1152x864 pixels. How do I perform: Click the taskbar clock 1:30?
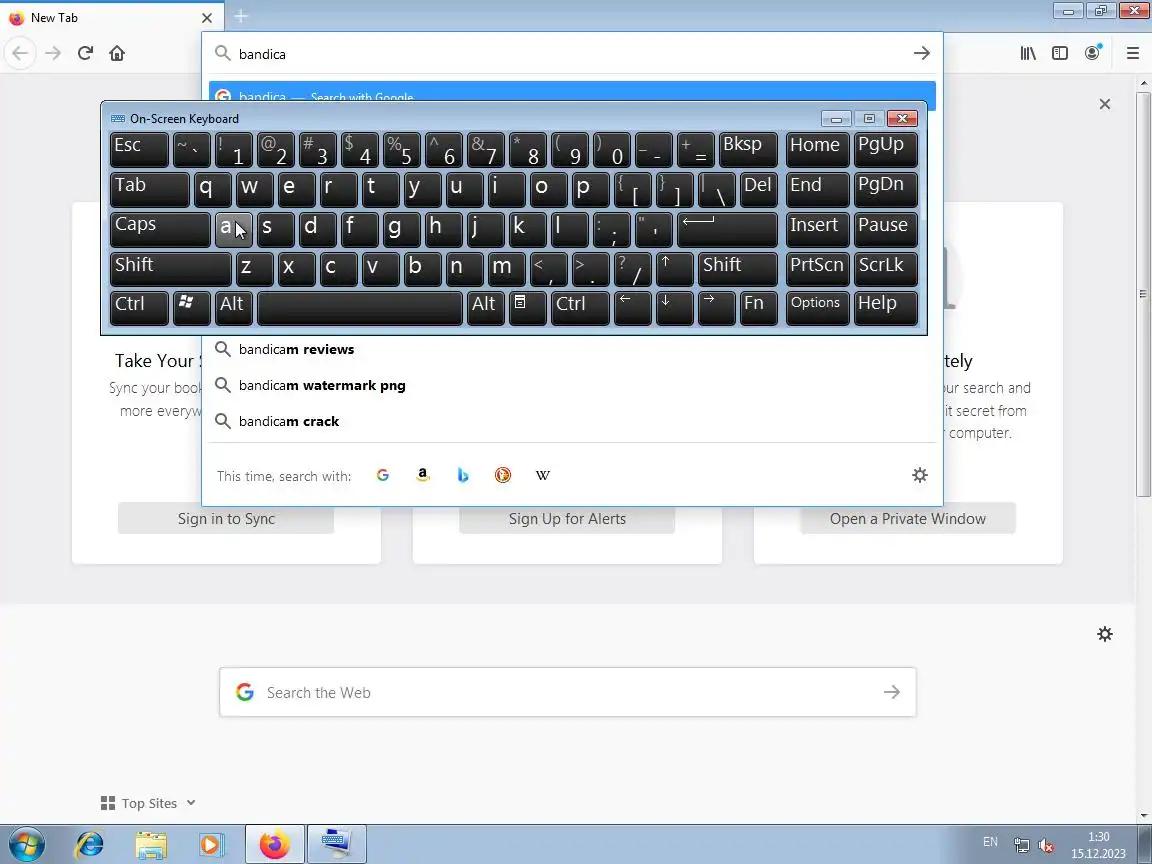point(1098,837)
